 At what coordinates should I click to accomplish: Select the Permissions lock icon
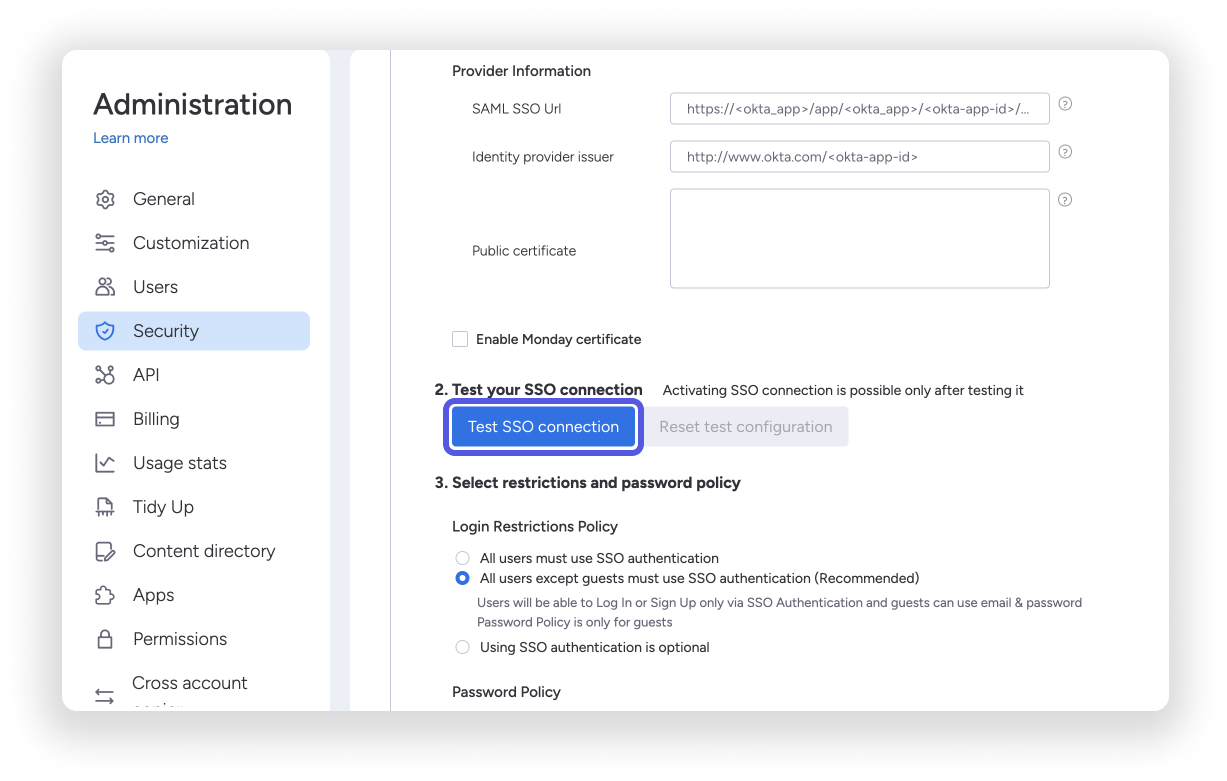[x=105, y=639]
